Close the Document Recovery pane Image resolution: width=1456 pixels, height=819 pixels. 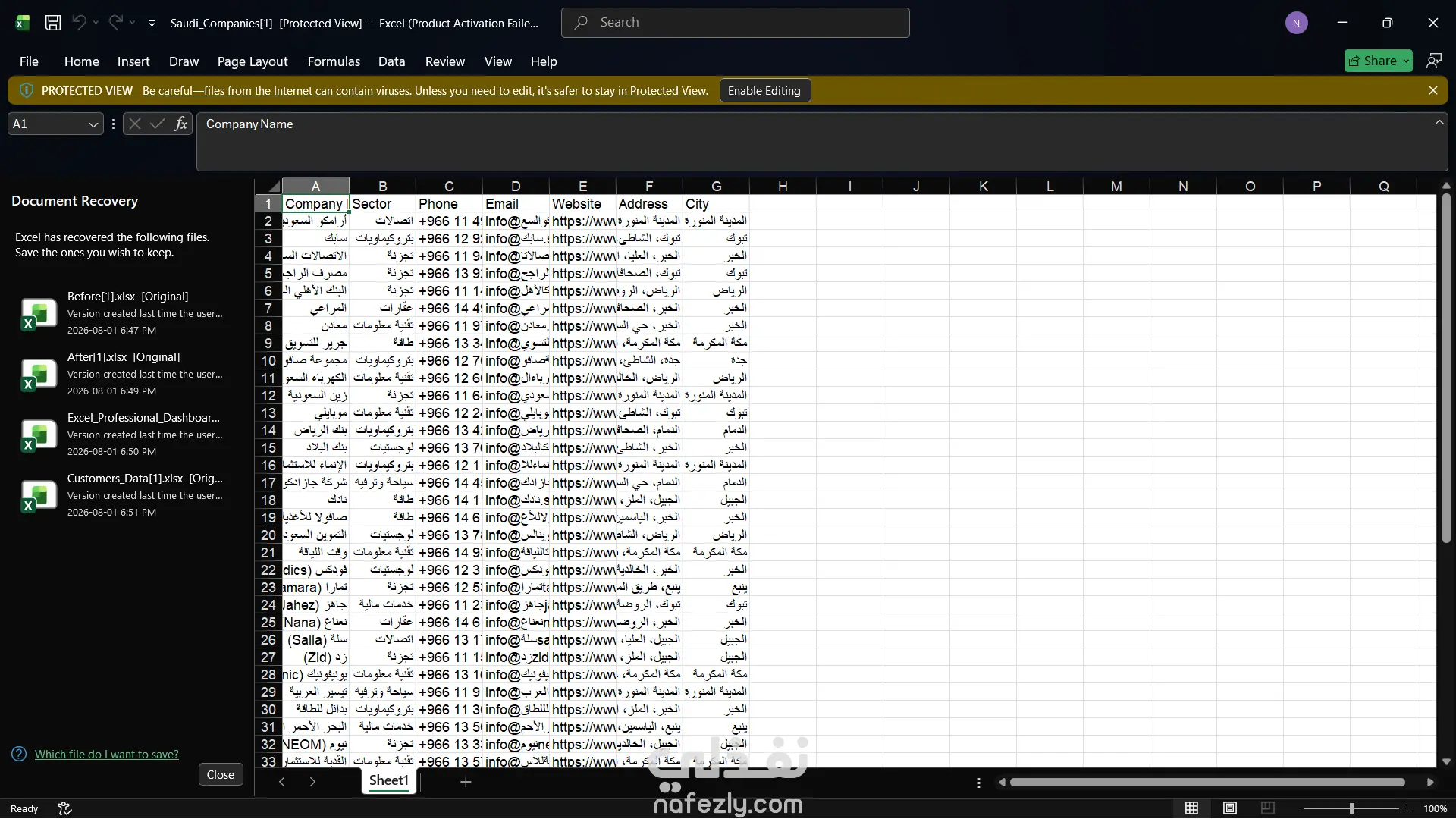coord(221,774)
